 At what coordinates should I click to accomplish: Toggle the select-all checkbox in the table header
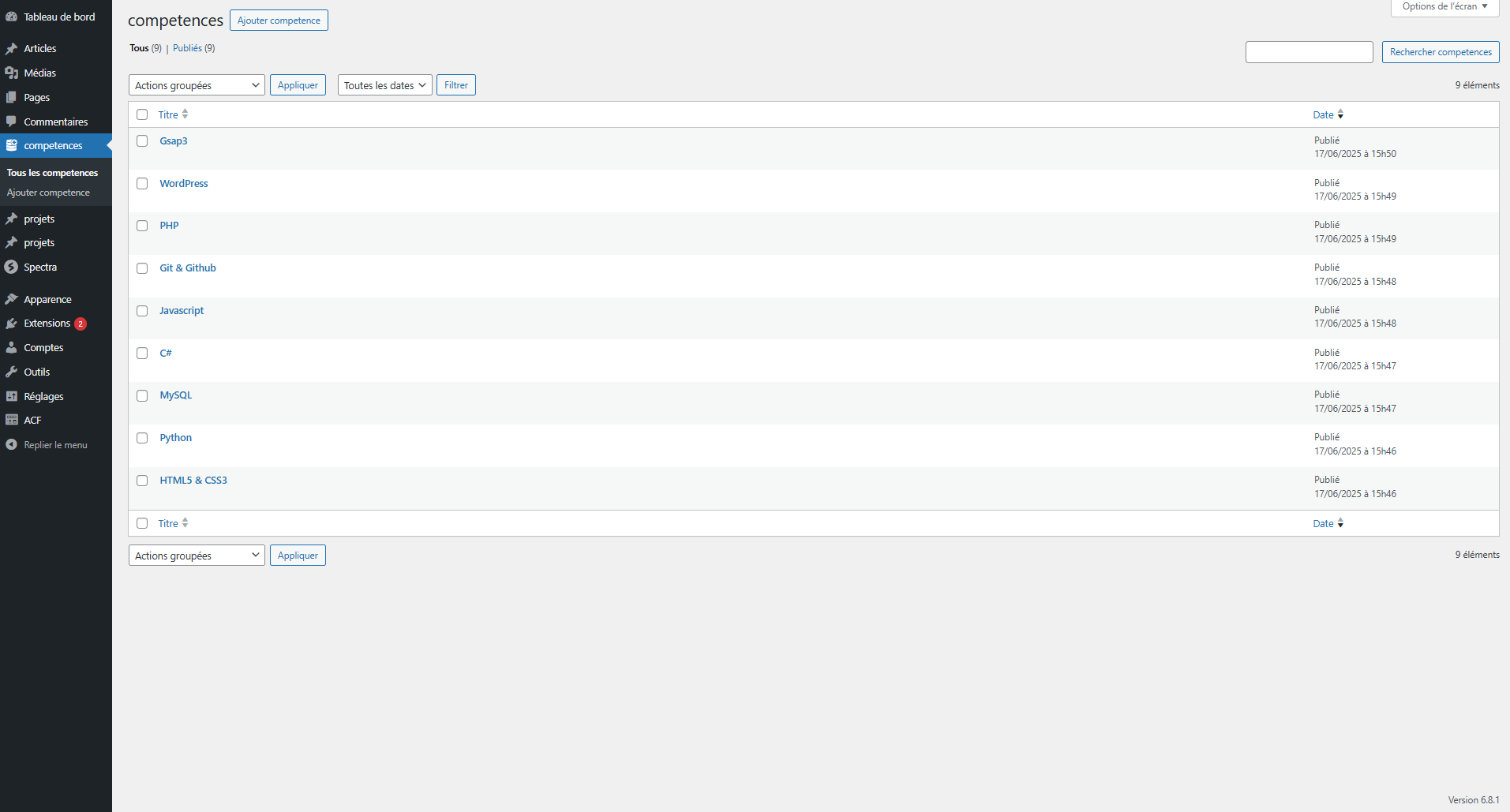[x=142, y=114]
